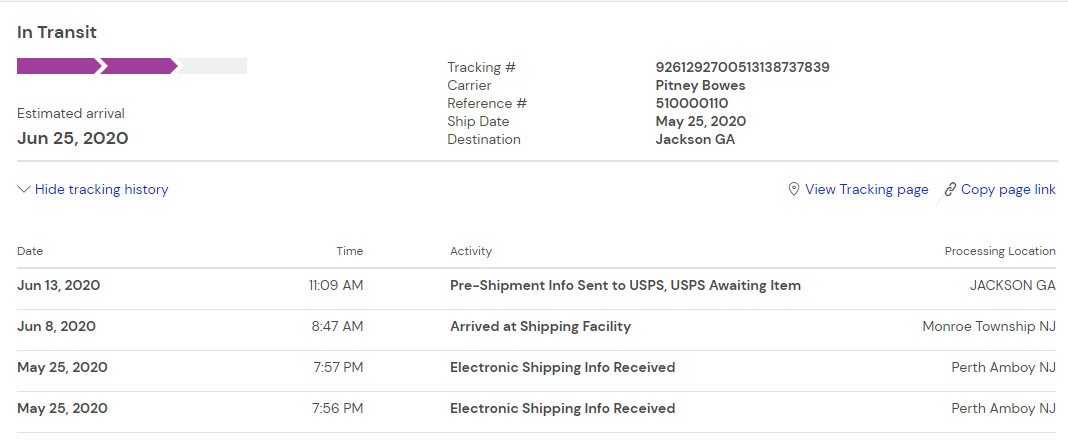Click the second purple progress segment
Image resolution: width=1068 pixels, height=441 pixels.
(x=138, y=66)
